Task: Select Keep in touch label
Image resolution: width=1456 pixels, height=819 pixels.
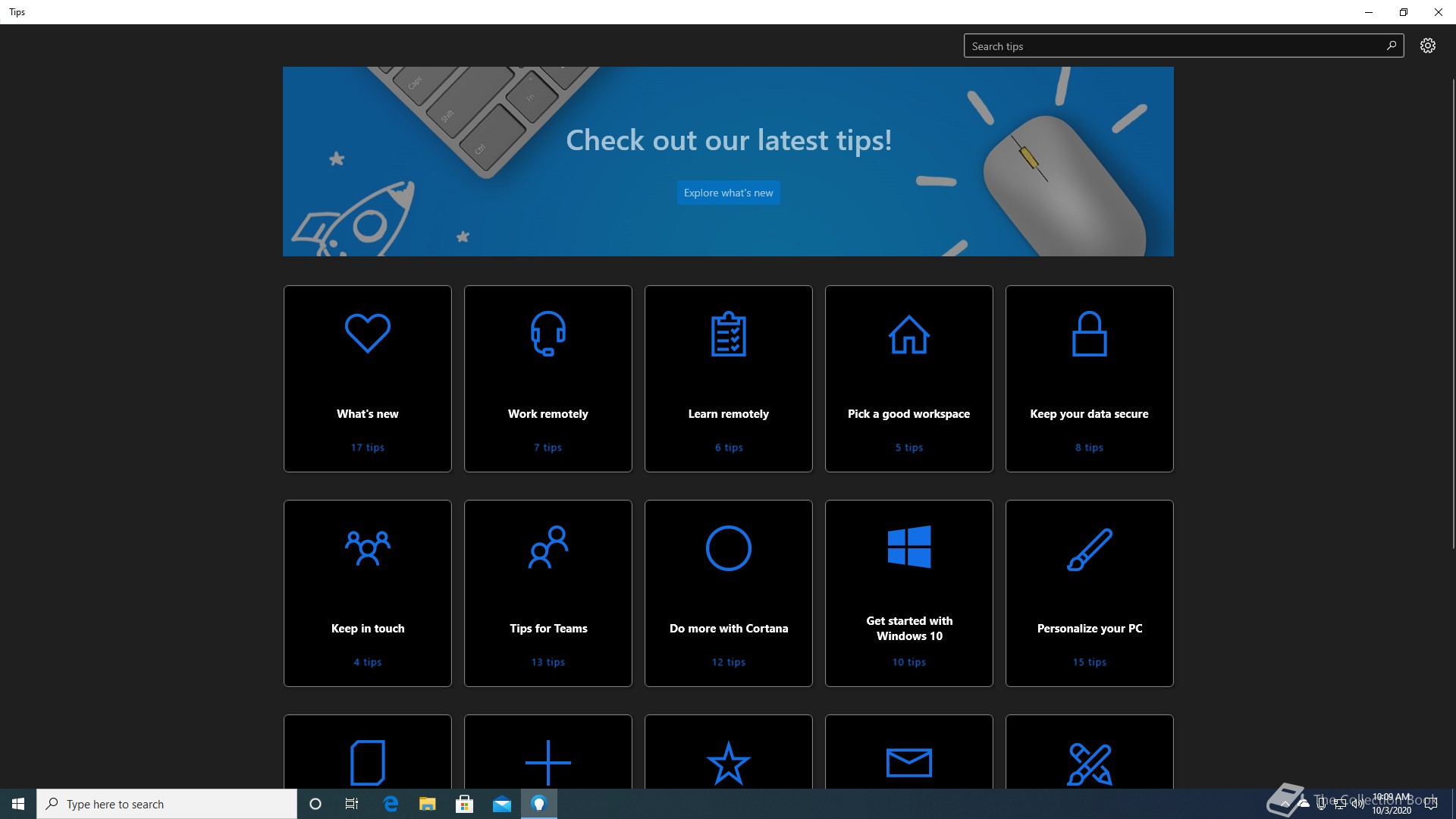Action: (x=368, y=629)
